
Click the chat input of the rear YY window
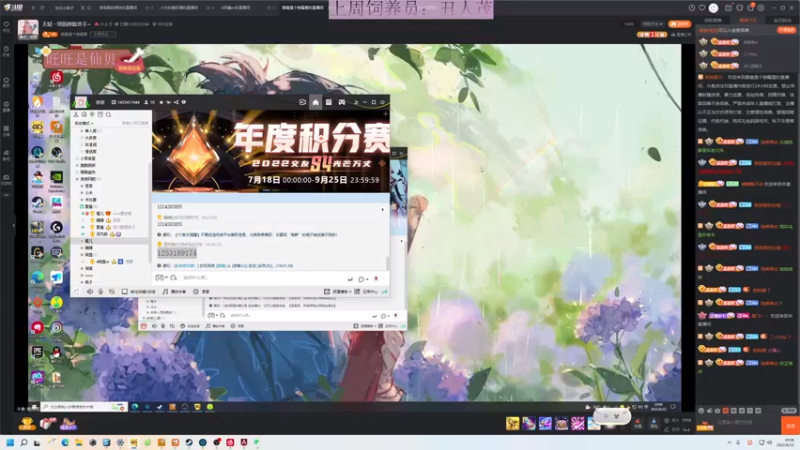(298, 315)
